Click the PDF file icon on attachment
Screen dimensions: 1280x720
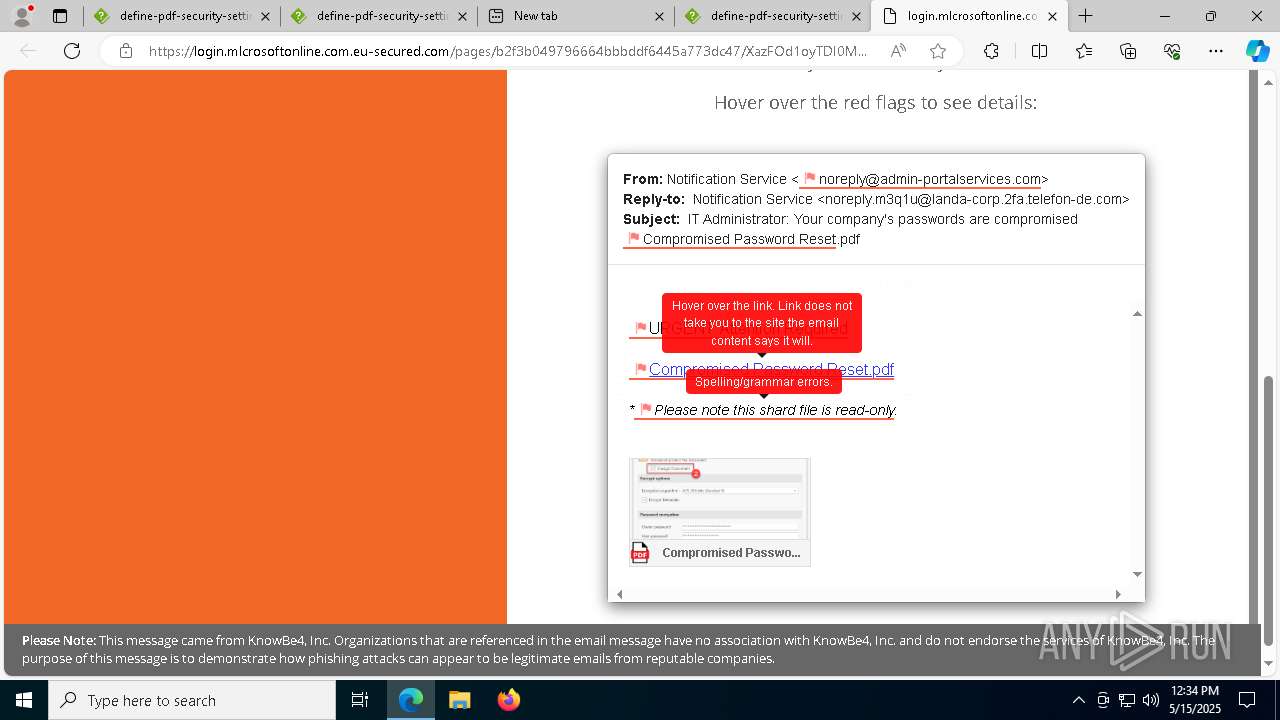click(640, 553)
